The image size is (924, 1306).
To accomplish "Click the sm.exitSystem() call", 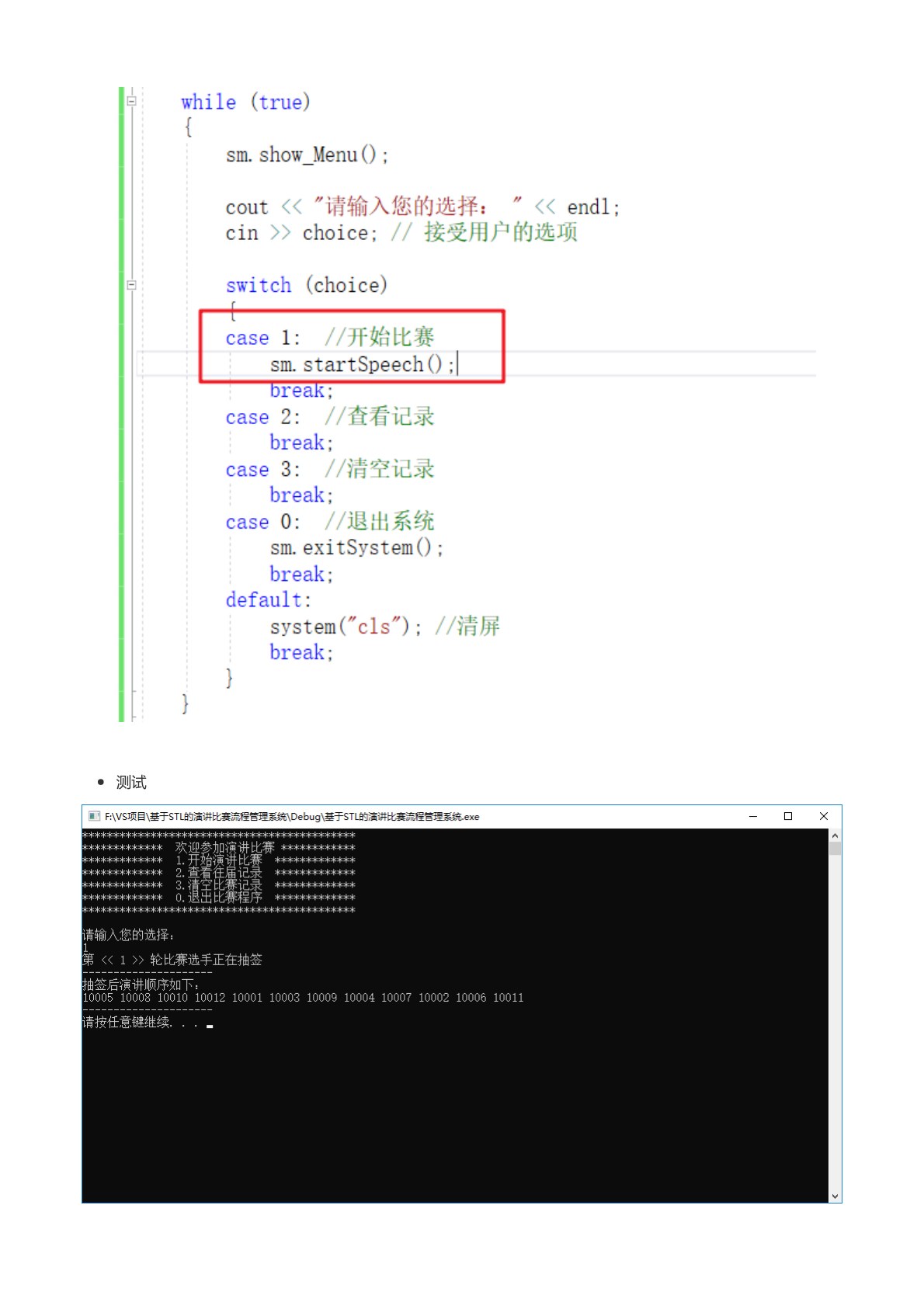I will tap(356, 548).
